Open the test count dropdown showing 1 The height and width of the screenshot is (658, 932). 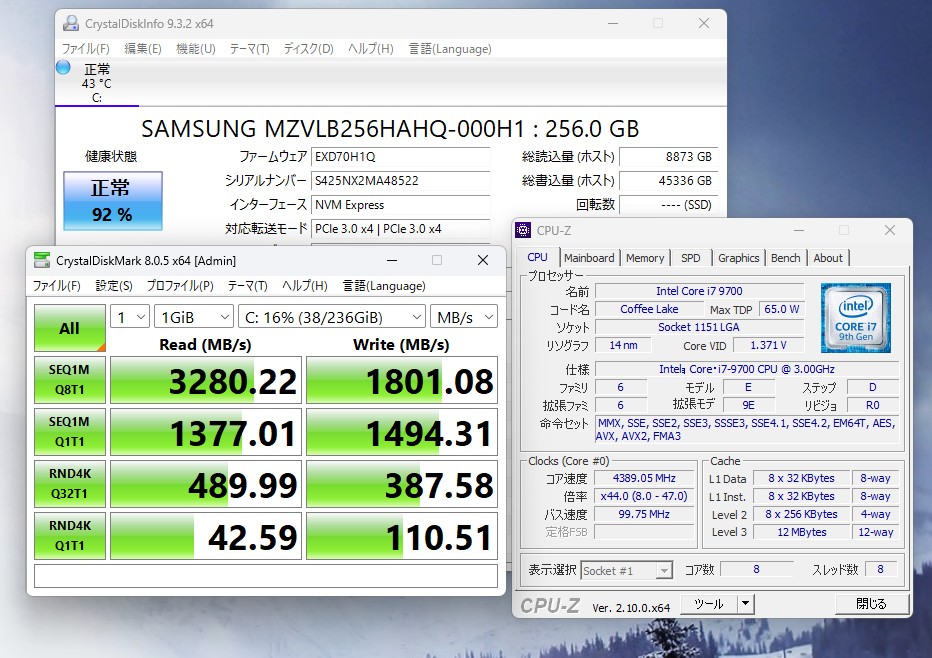[130, 317]
